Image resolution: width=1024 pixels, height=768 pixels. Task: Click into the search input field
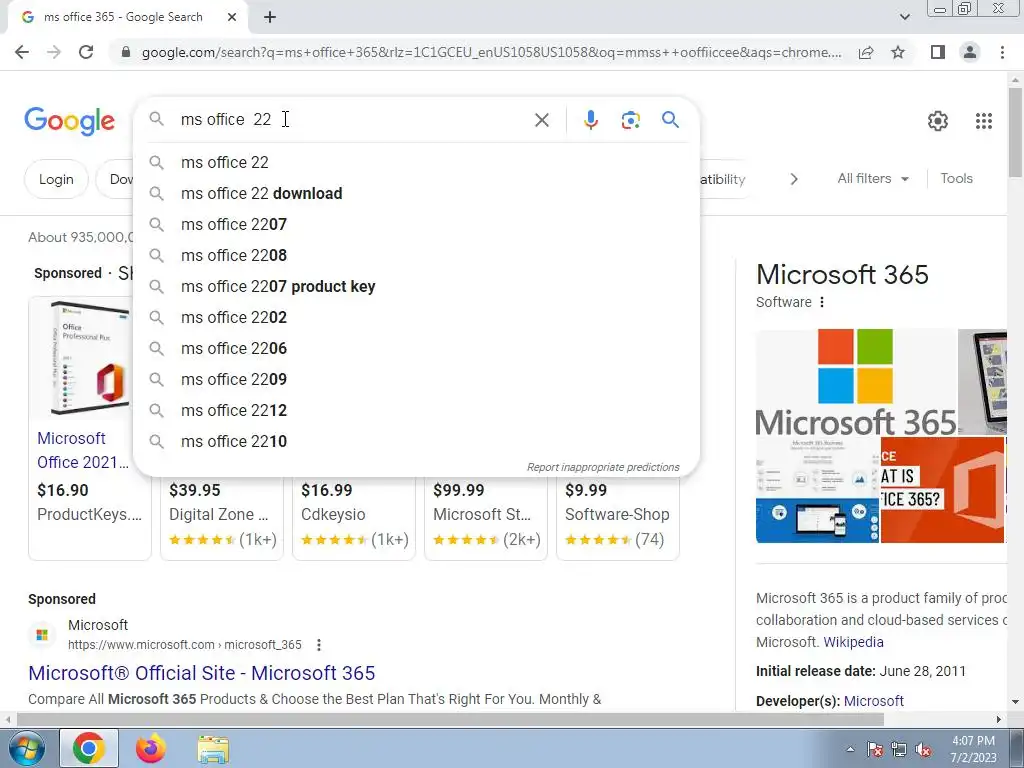[353, 120]
